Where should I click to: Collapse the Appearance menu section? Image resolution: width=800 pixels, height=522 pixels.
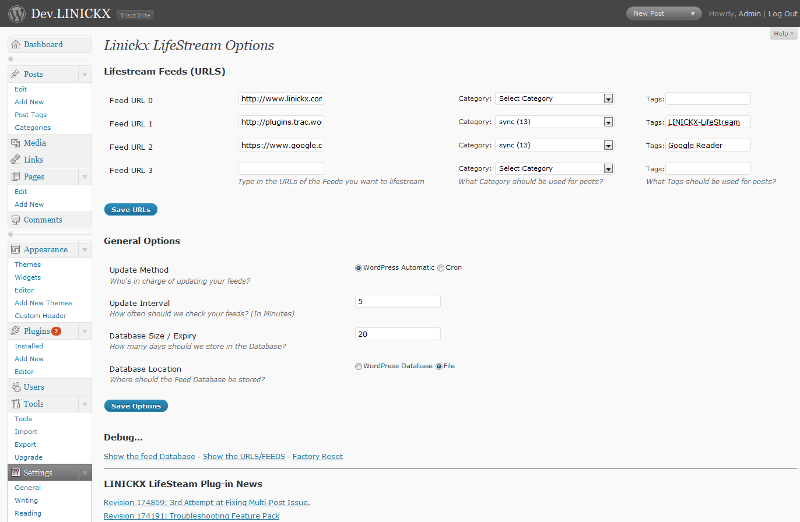85,250
